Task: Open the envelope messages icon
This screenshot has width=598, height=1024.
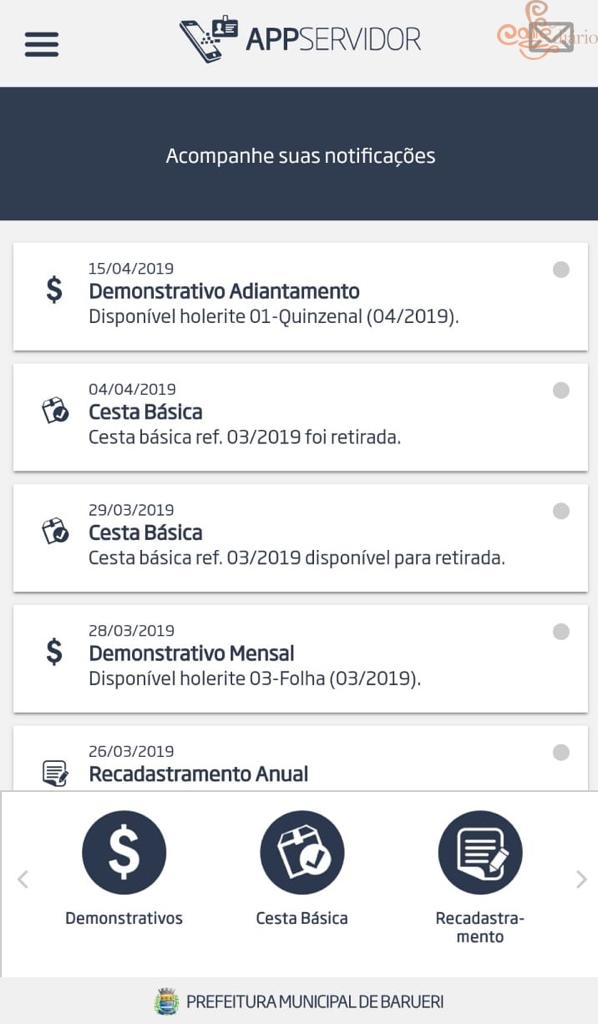Action: [x=551, y=38]
